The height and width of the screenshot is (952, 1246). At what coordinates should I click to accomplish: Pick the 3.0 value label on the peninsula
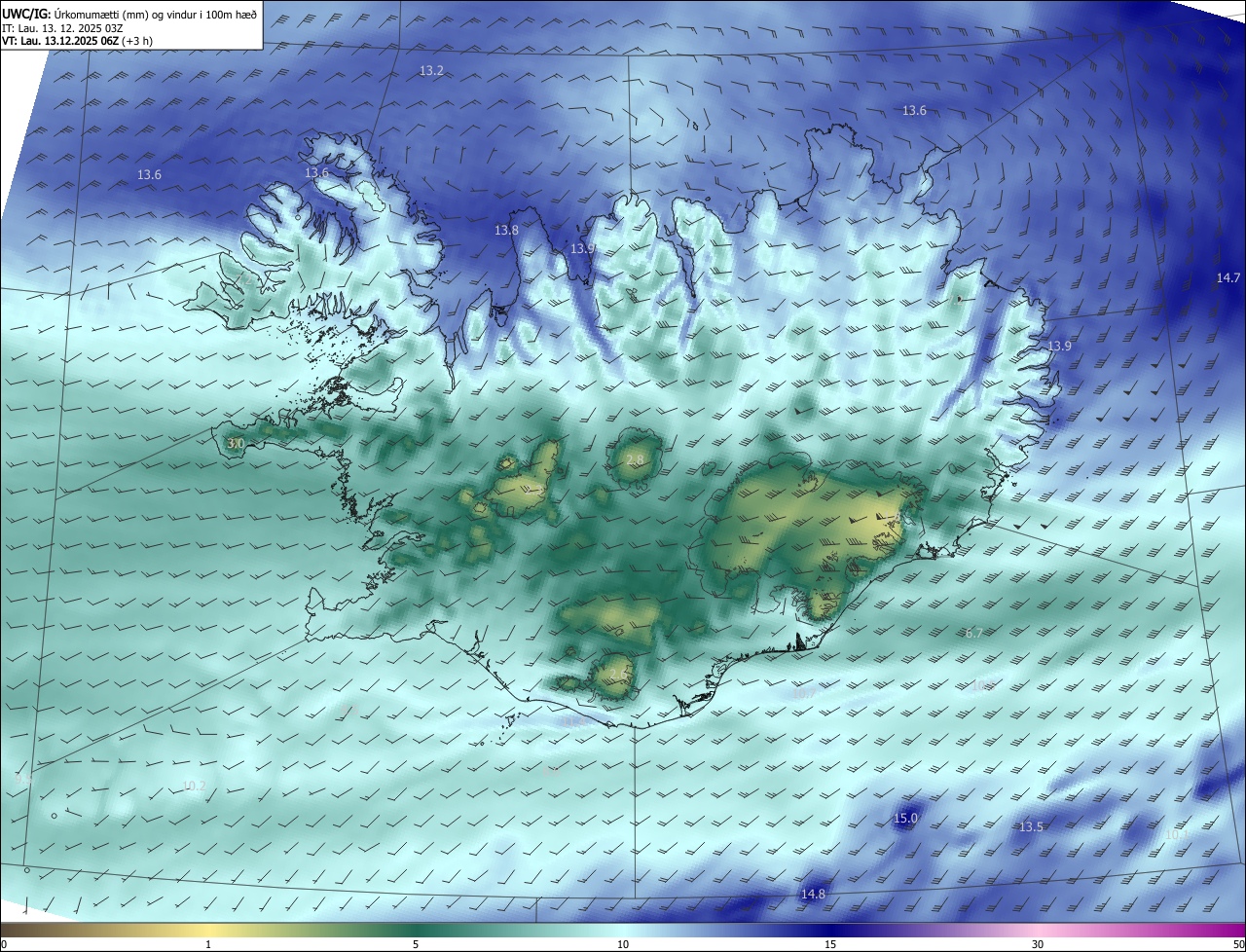(x=235, y=444)
